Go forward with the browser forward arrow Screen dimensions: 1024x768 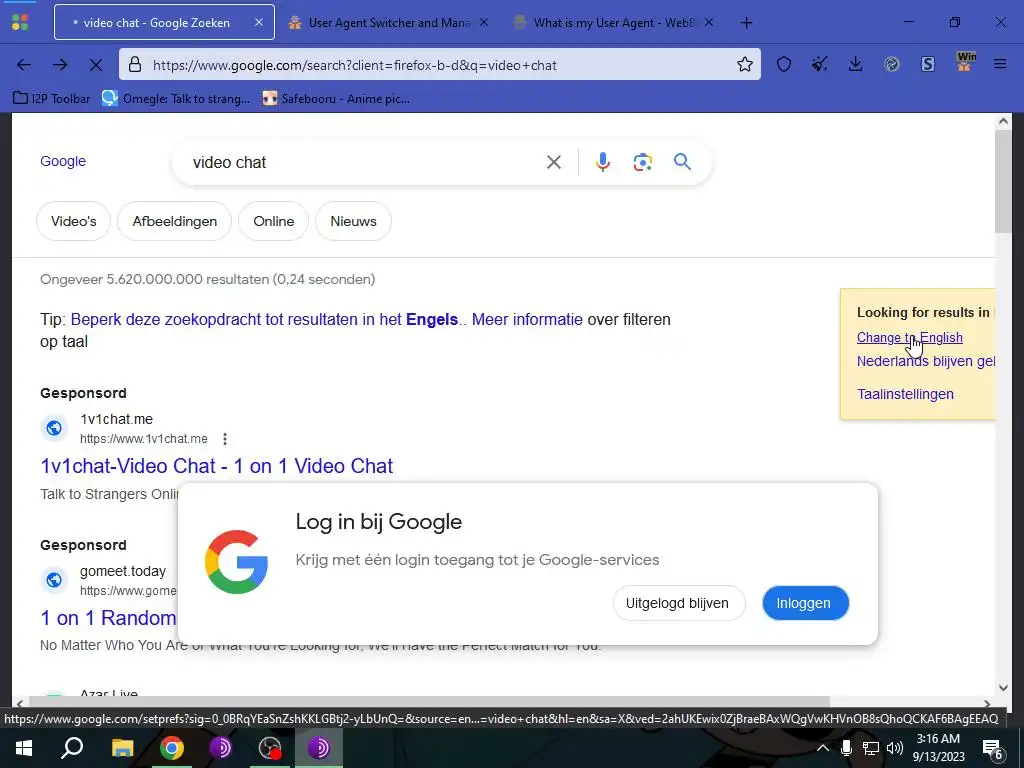(x=60, y=65)
